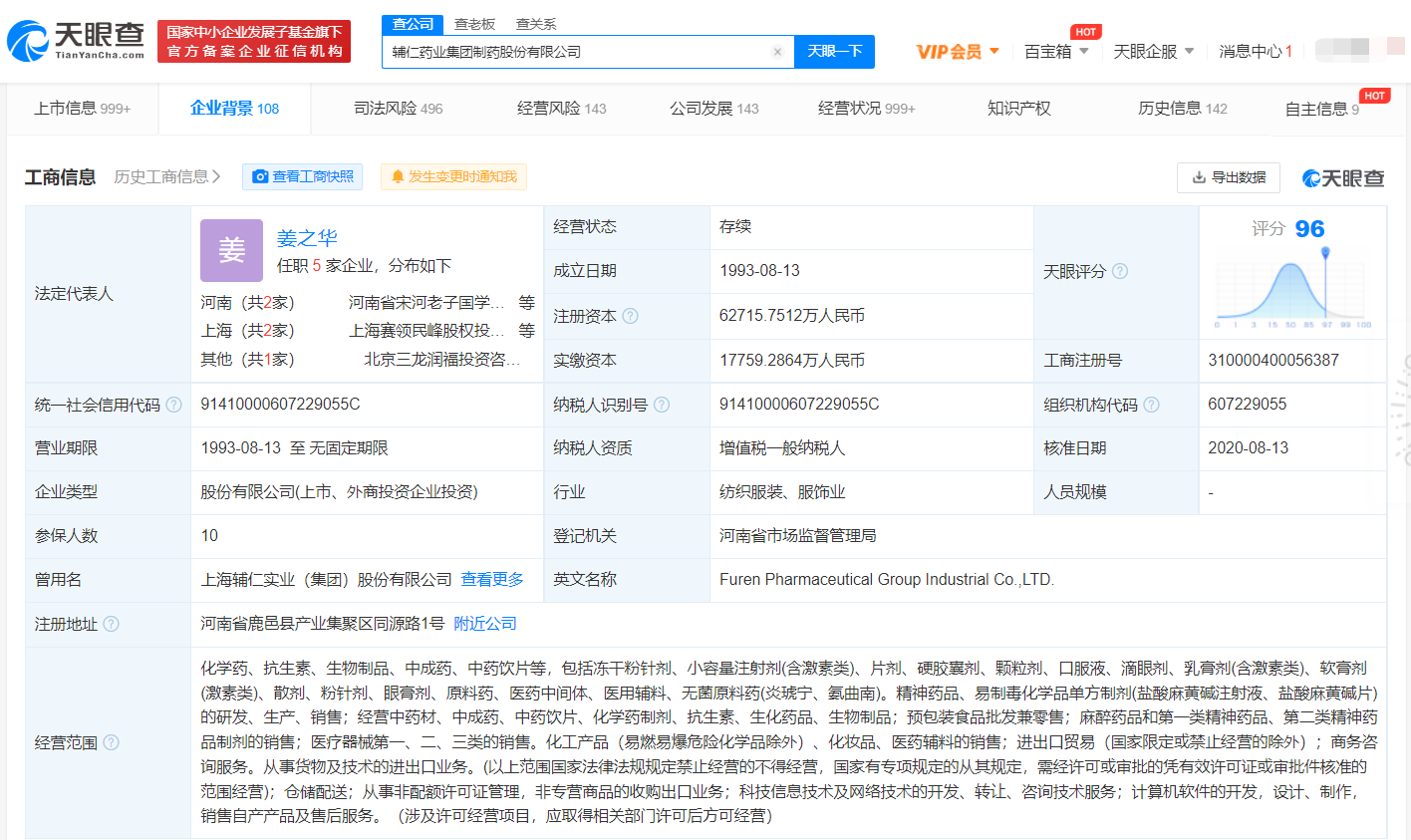Viewport: 1411px width, 840px height.
Task: Select the 查公司 search tab
Action: pos(413,24)
